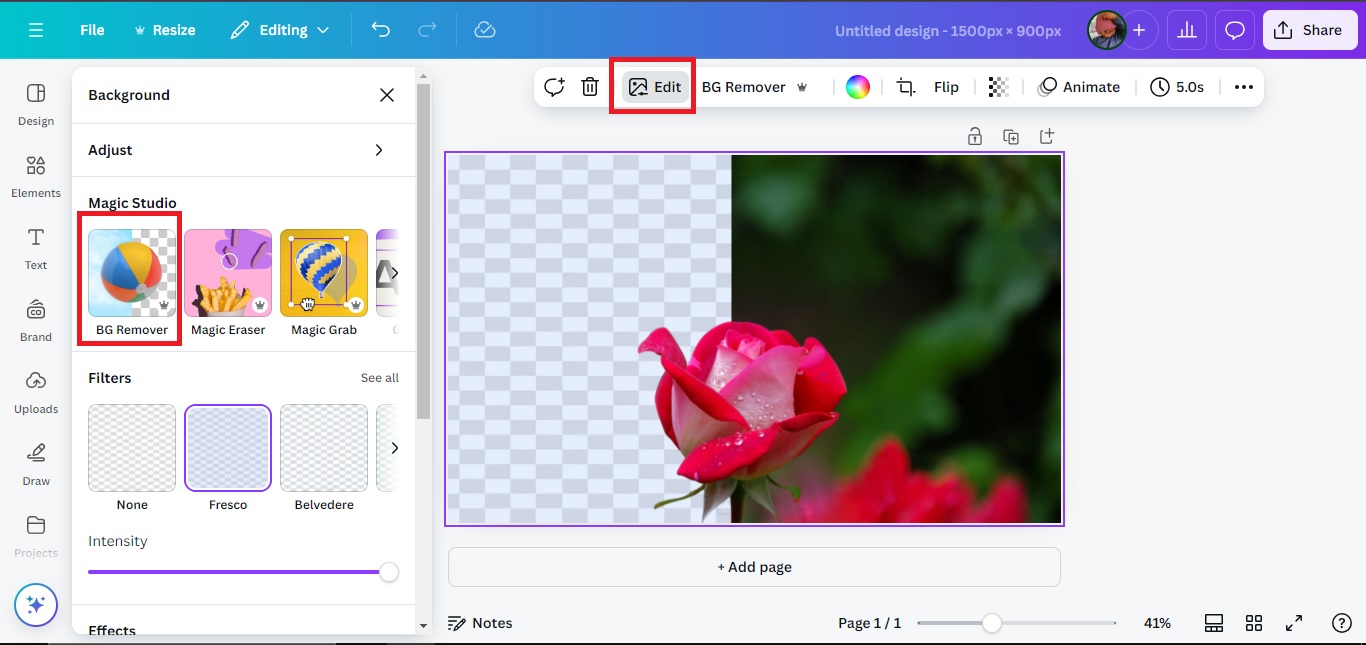
Task: Add new page icon above canvas
Action: coord(1047,136)
